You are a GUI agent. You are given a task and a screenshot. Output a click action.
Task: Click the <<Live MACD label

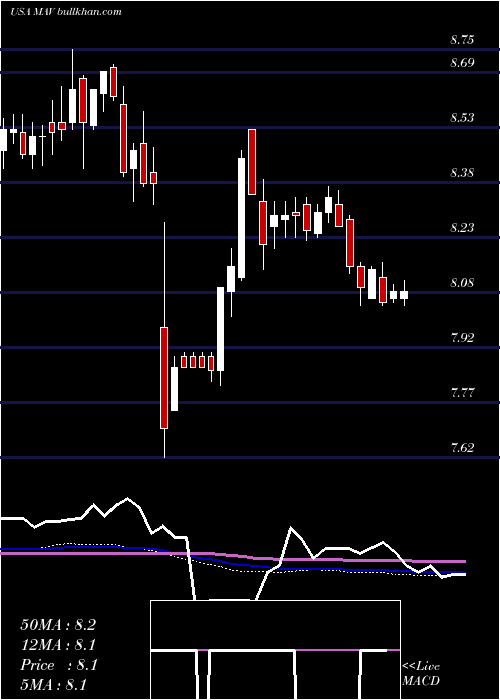click(421, 673)
